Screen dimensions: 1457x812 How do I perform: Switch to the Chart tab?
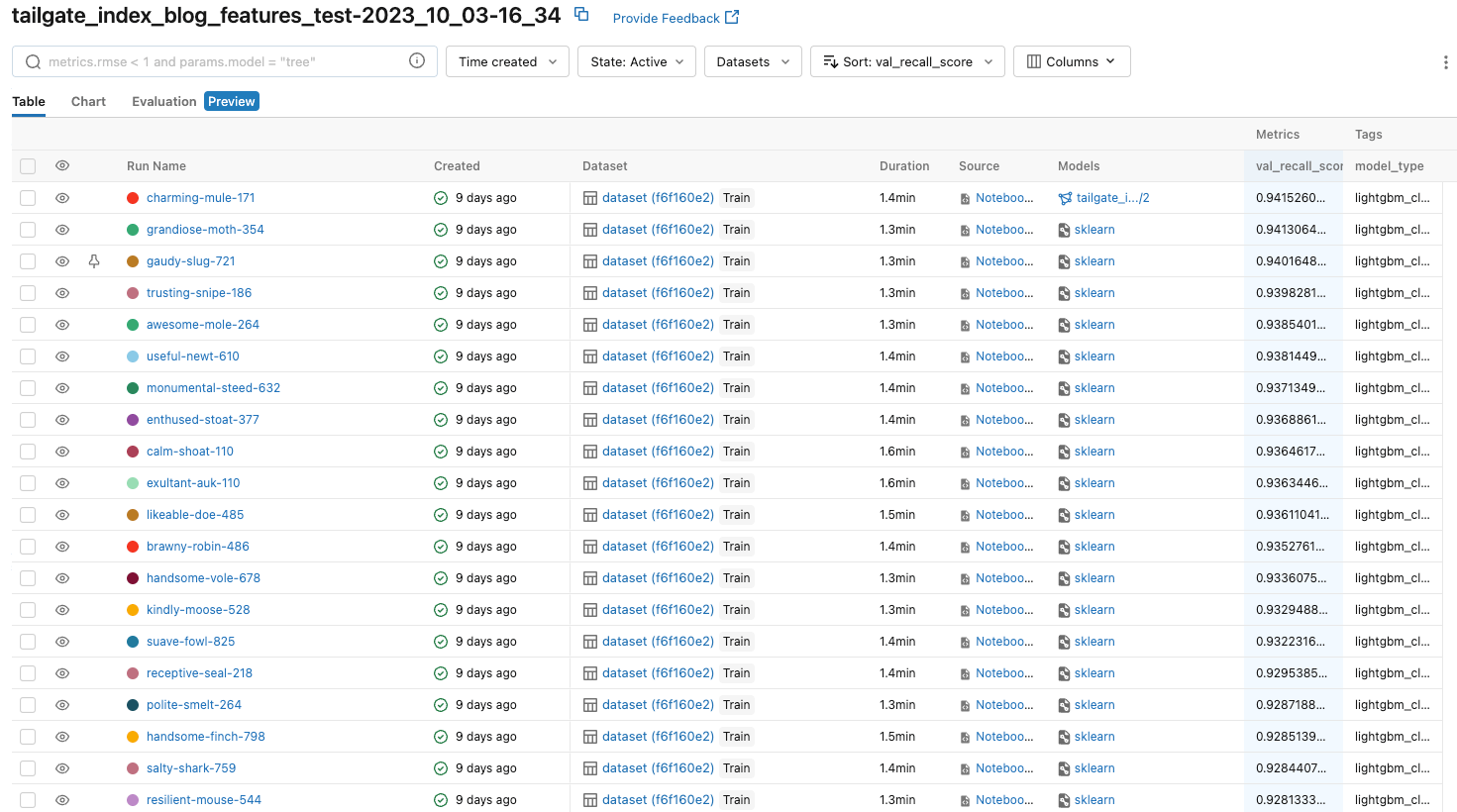[88, 101]
